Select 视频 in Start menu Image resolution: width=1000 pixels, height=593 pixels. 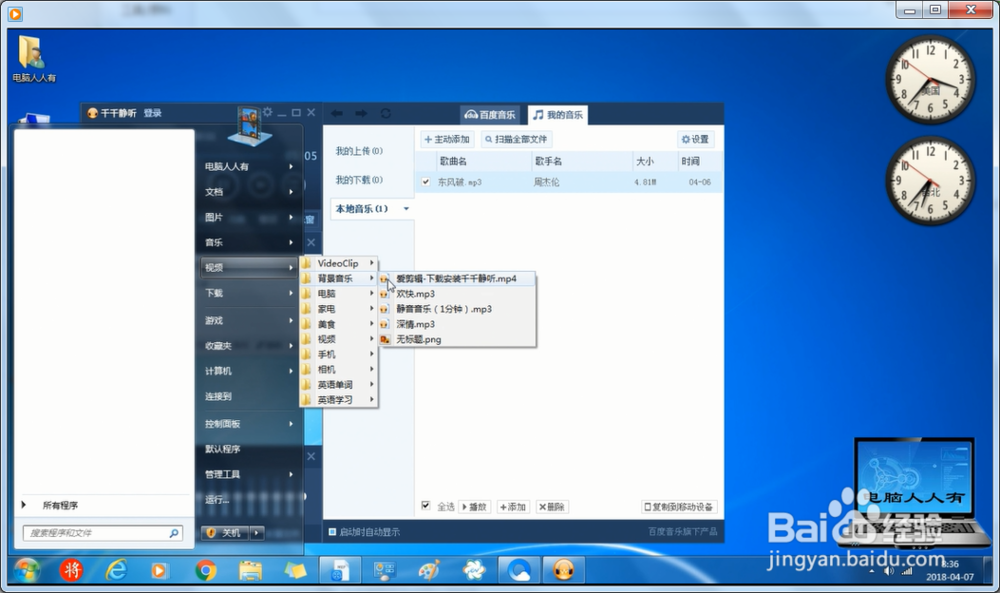click(x=249, y=268)
